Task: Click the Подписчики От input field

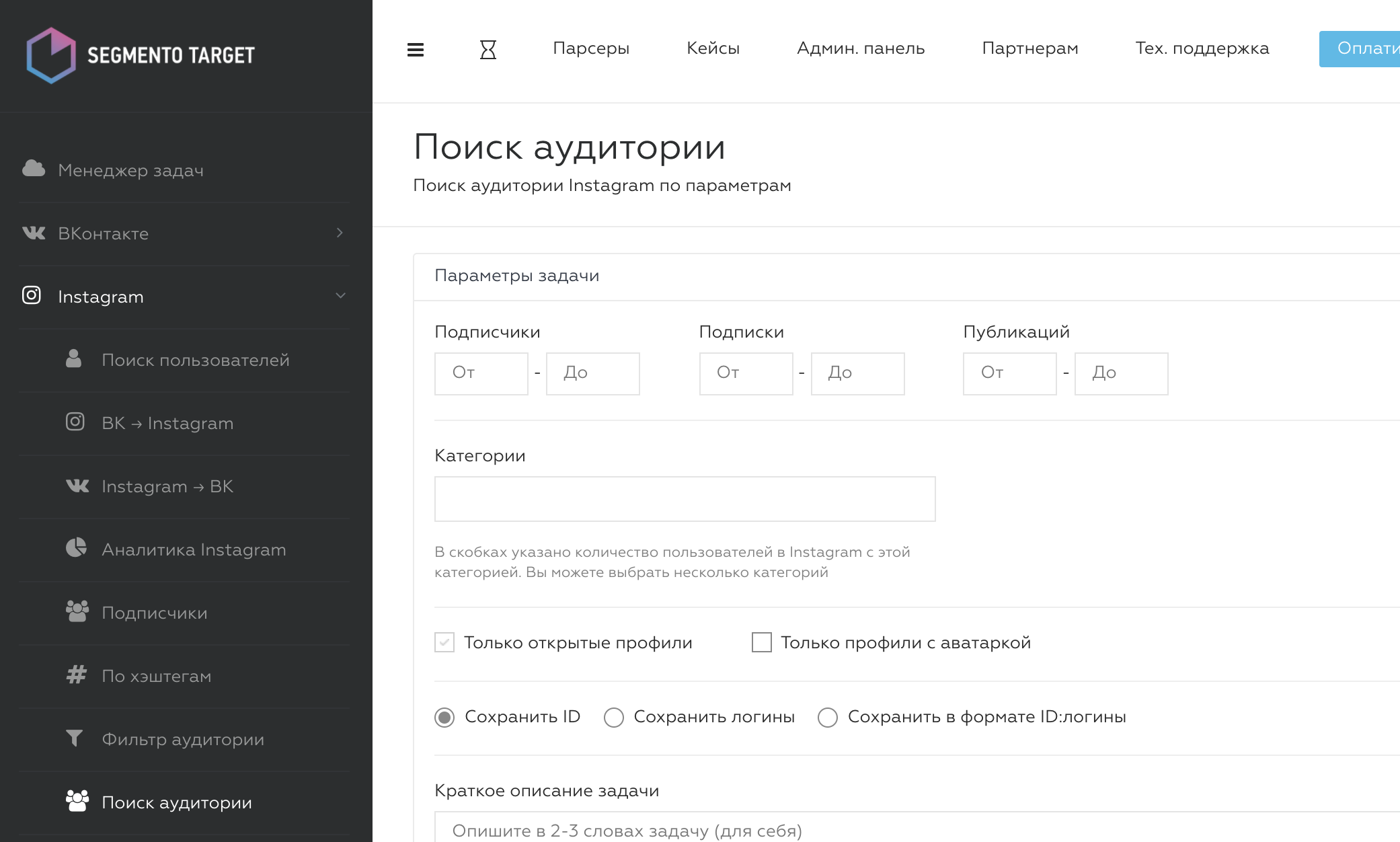Action: coord(481,373)
